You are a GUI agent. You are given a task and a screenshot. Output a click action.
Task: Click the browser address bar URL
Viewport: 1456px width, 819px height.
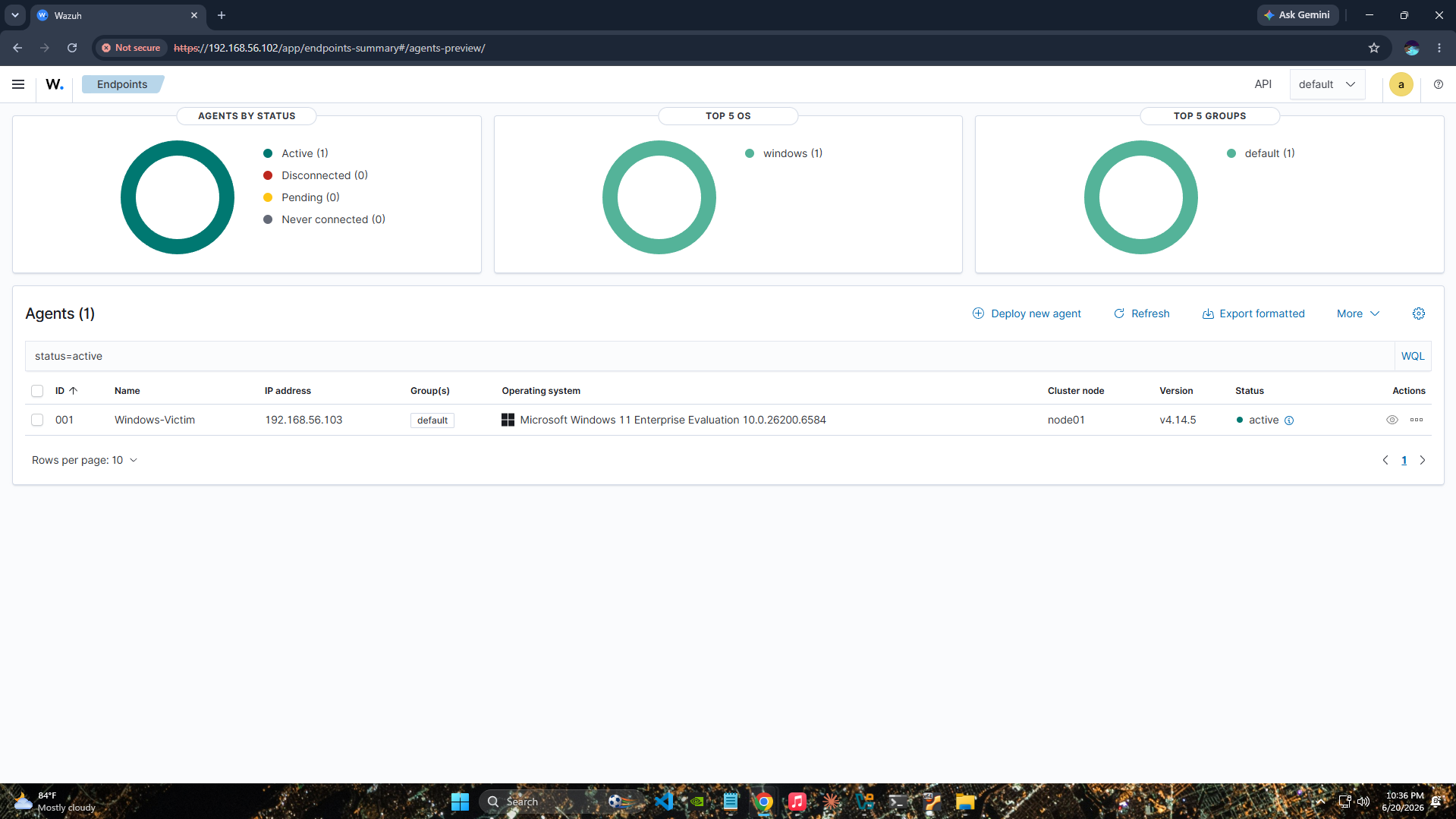click(329, 48)
